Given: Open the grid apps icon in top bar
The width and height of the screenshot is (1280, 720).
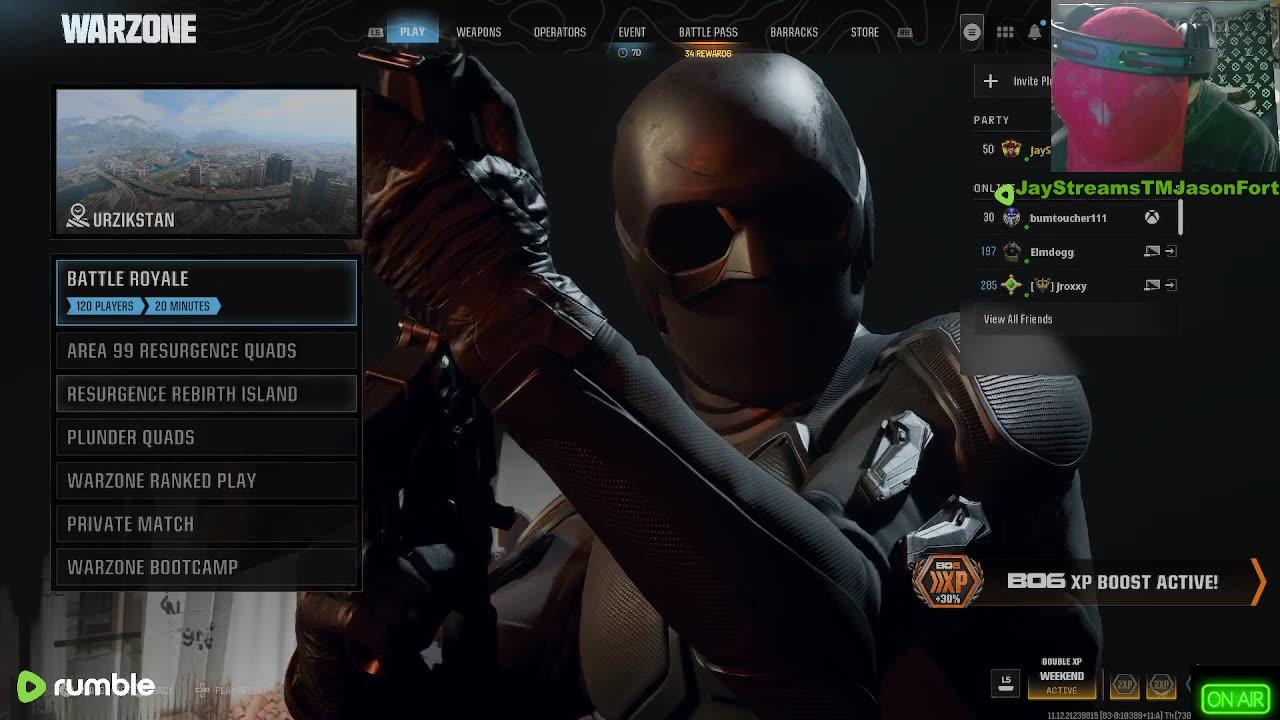Looking at the screenshot, I should pos(1005,32).
